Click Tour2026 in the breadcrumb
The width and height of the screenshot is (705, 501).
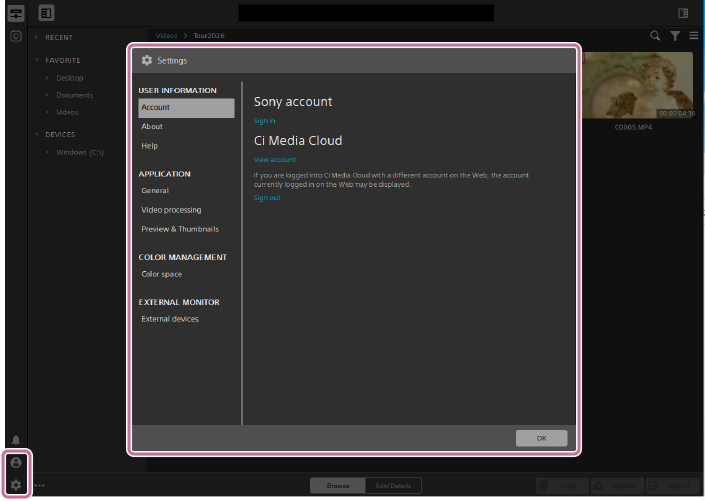click(x=209, y=36)
